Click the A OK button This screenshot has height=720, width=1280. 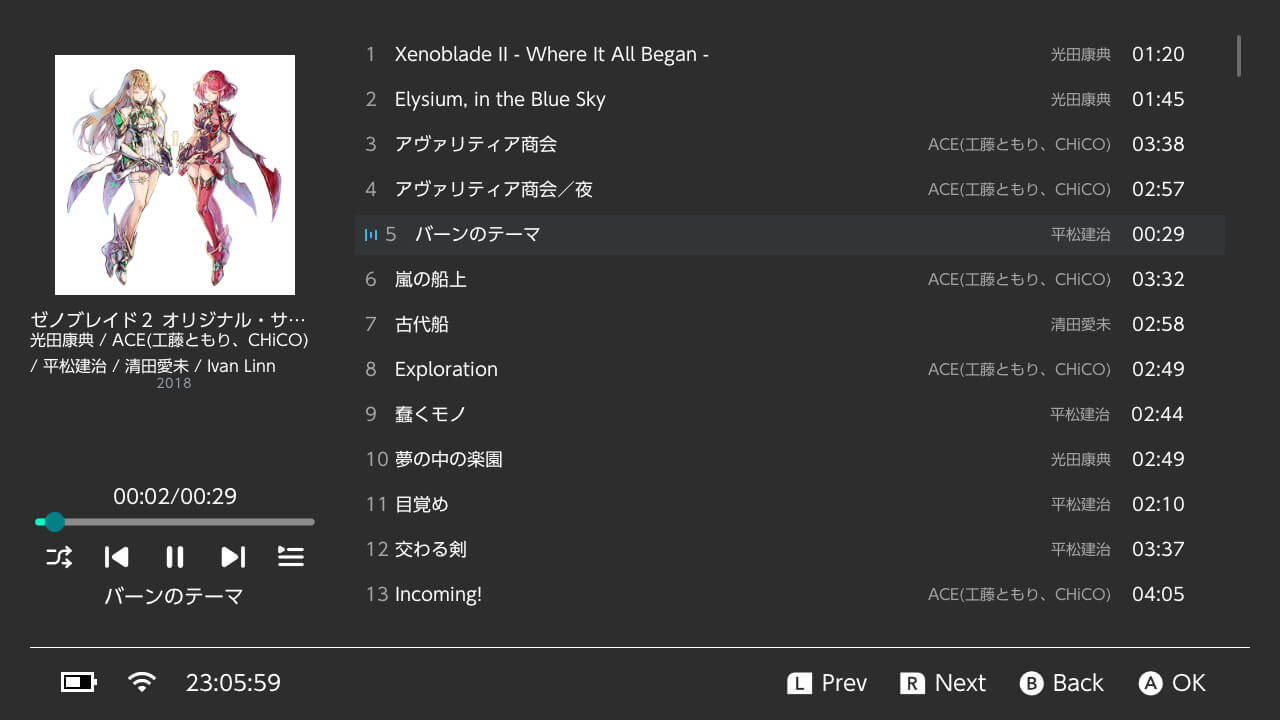coord(1172,682)
